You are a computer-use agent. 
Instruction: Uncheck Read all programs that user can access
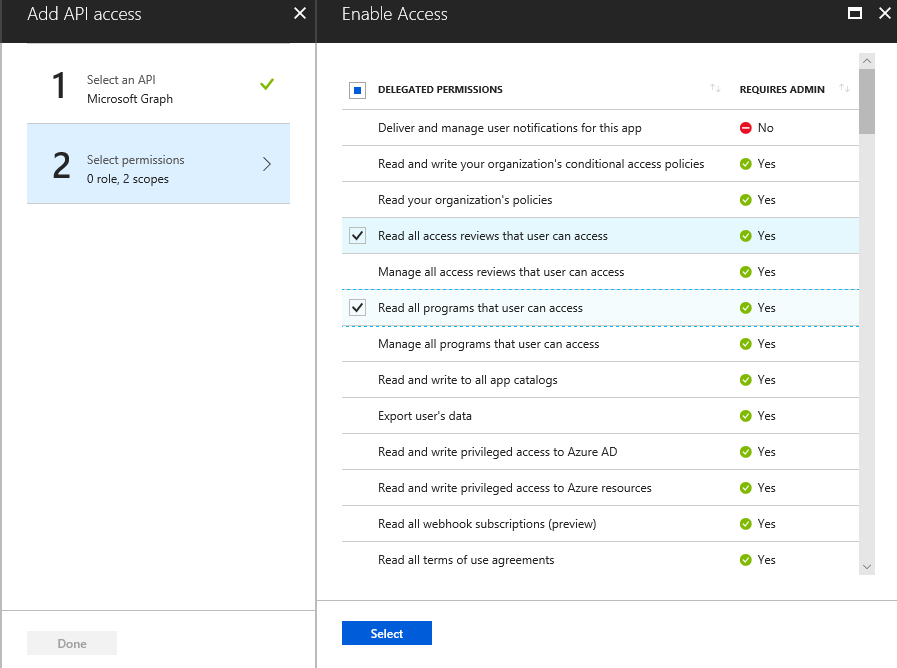(x=358, y=307)
